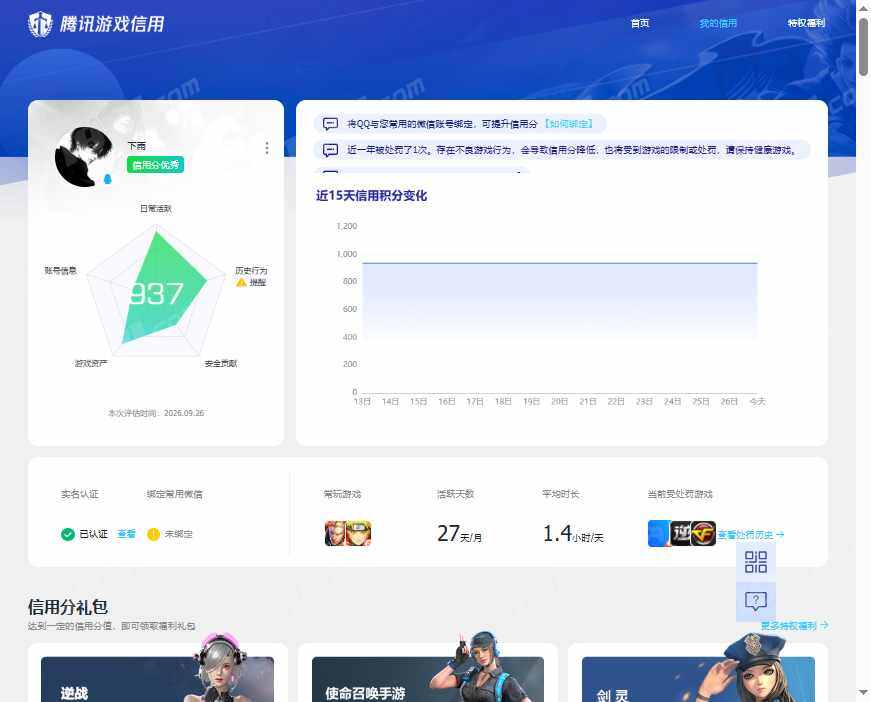This screenshot has width=871, height=702.
Task: Click the scrollbar down arrow
Action: pos(863,692)
